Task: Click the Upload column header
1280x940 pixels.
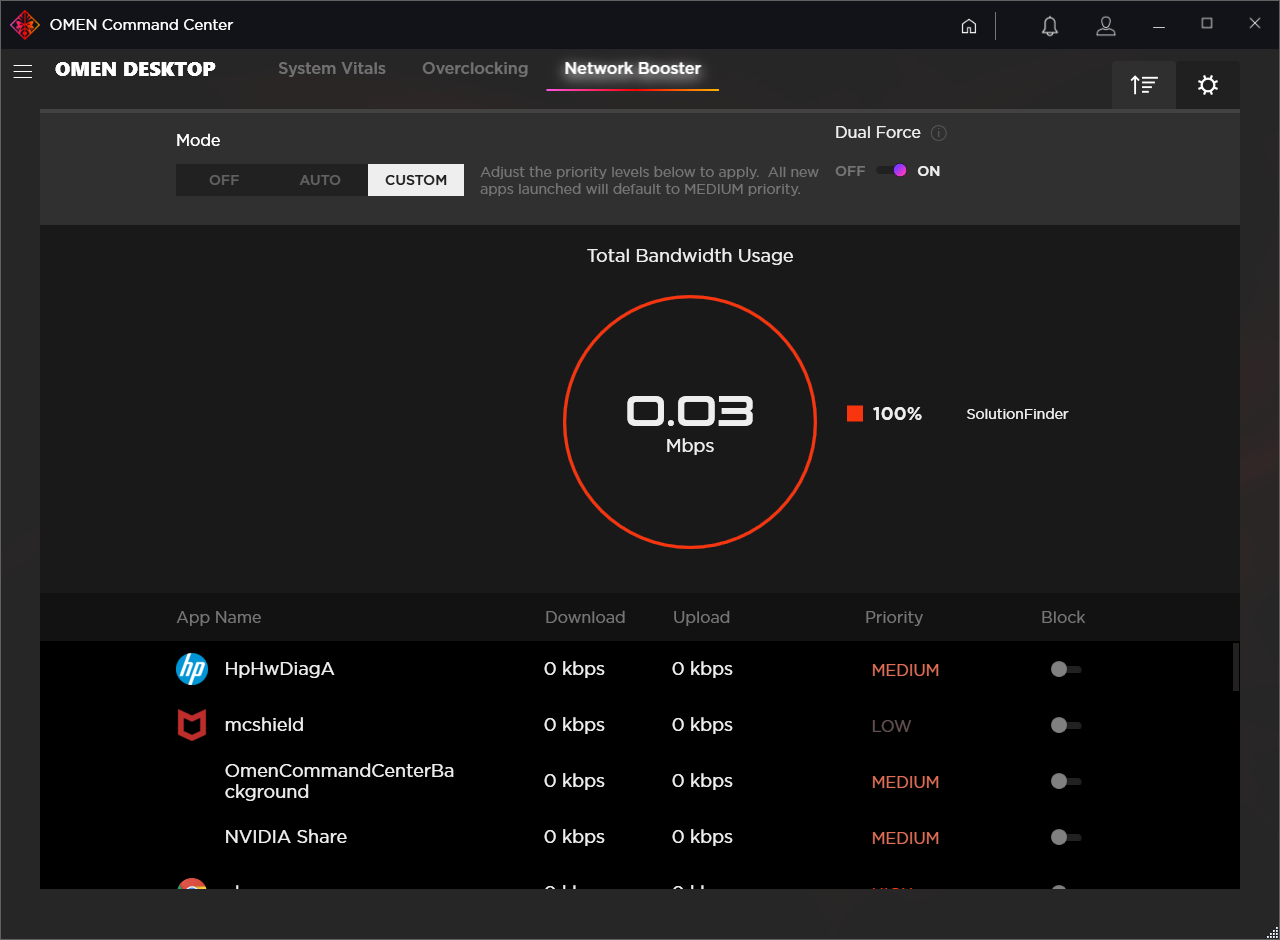Action: click(701, 617)
